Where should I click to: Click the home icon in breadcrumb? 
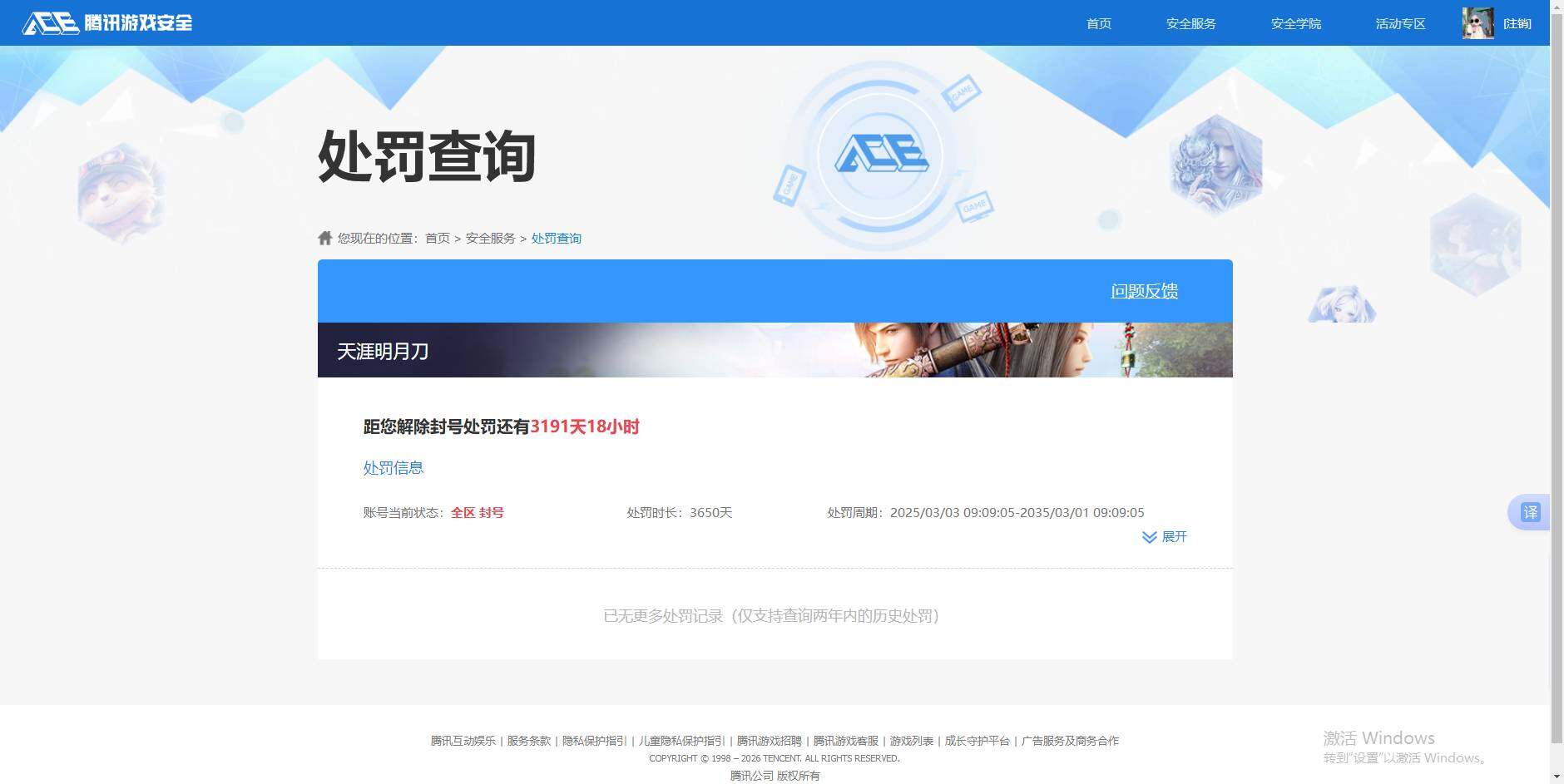coord(325,238)
